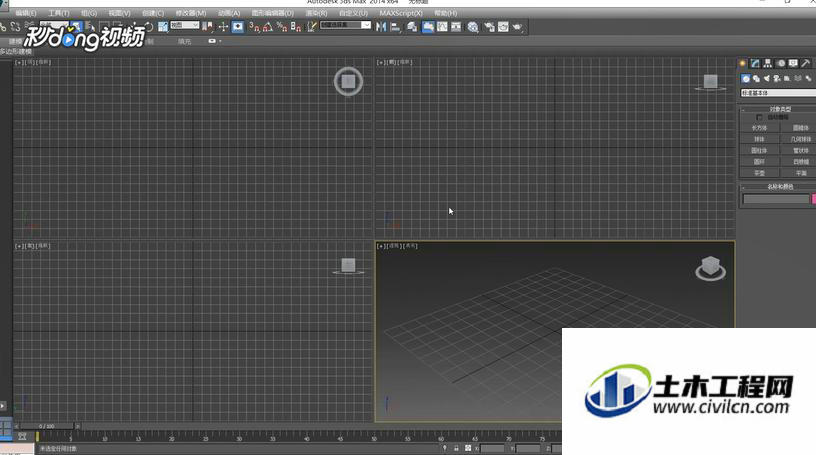
Task: Collapse the 对象类型 rollout
Action: pos(779,109)
